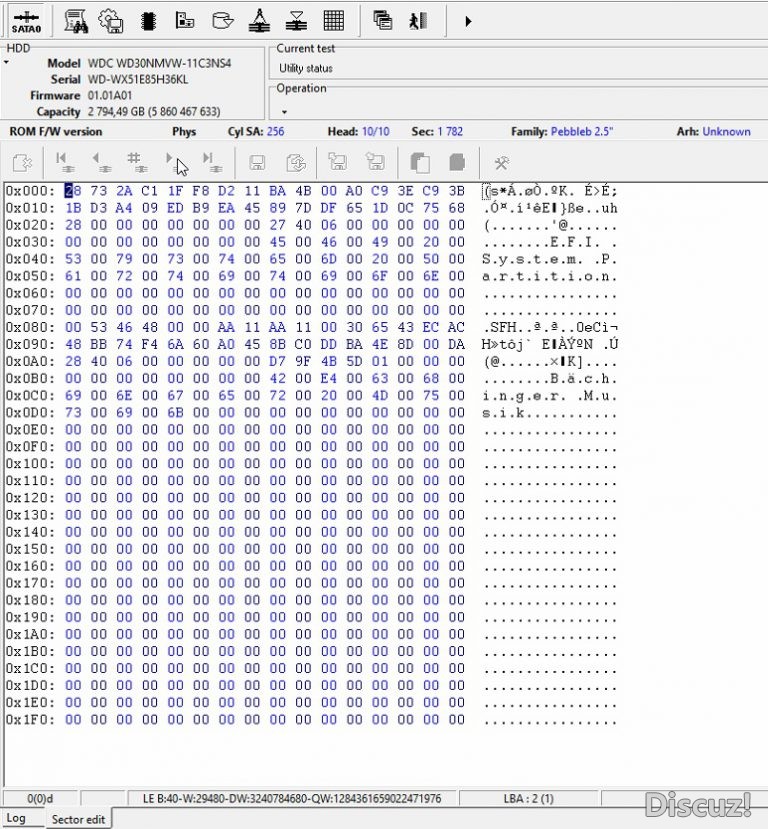Viewport: 768px width, 829px height.
Task: Click the floppy with circular arrows reload icon
Action: (x=296, y=163)
